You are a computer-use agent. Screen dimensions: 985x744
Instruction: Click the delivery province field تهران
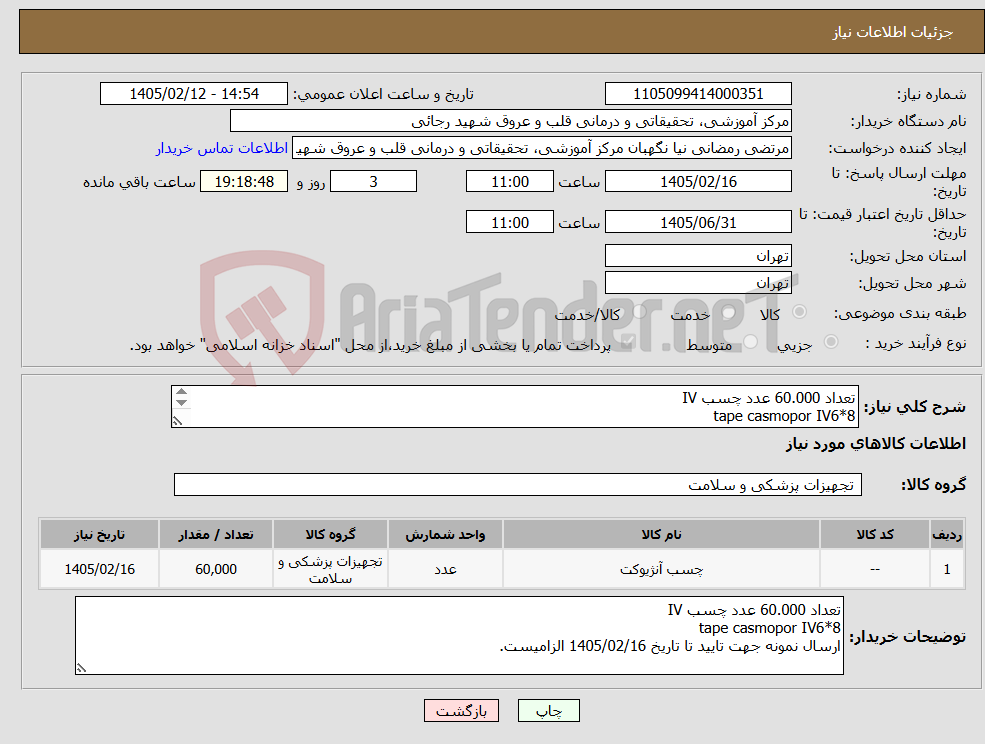[698, 256]
